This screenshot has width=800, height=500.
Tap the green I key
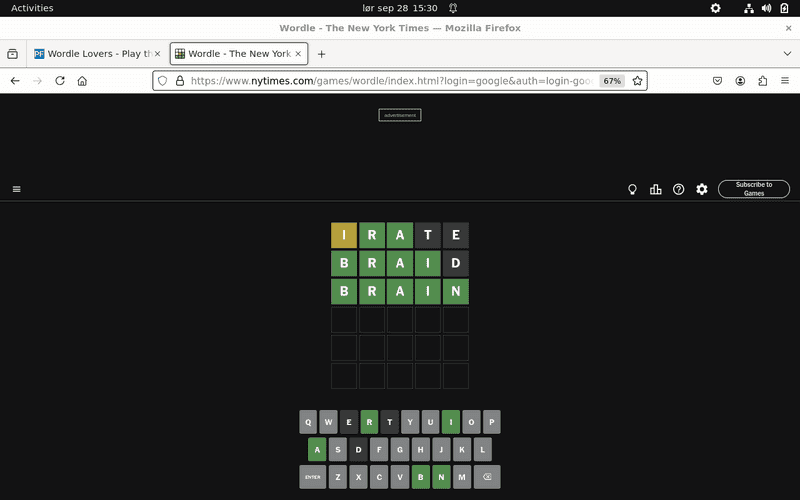tap(451, 422)
